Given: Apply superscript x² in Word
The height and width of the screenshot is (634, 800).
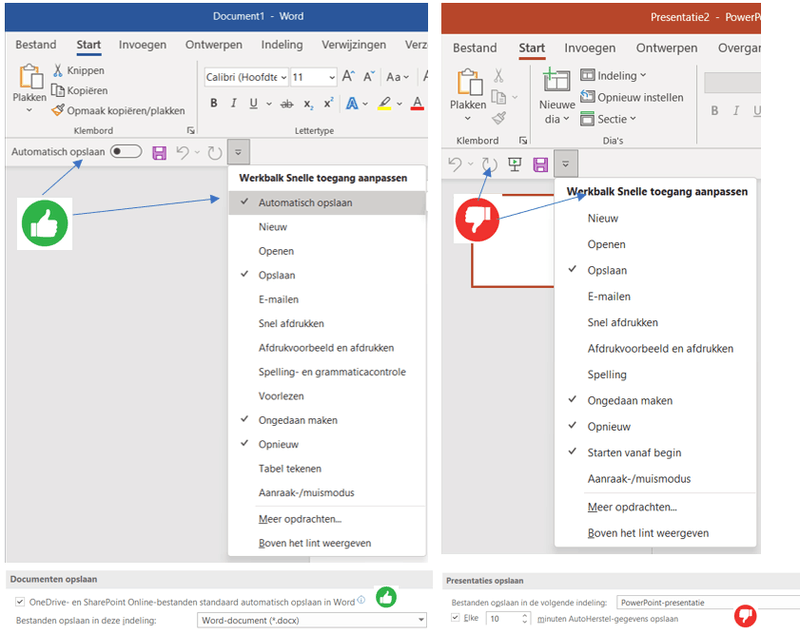Looking at the screenshot, I should [329, 103].
